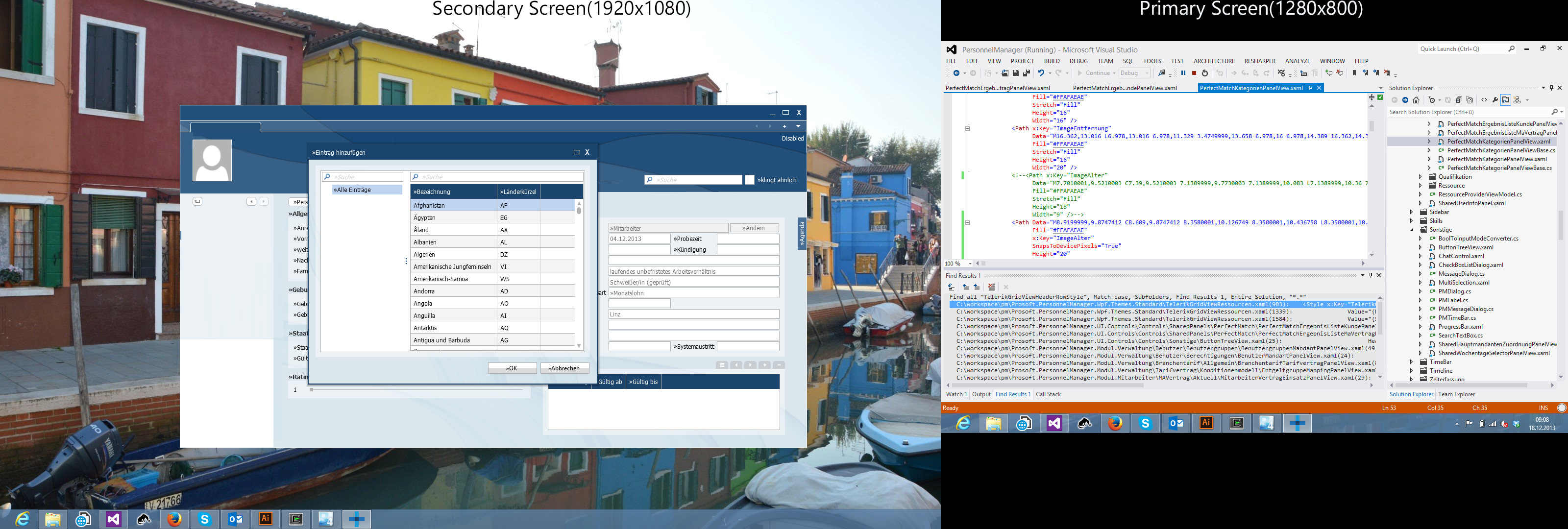Toggle the 'klingt ähnlich' checkbox

pos(749,180)
